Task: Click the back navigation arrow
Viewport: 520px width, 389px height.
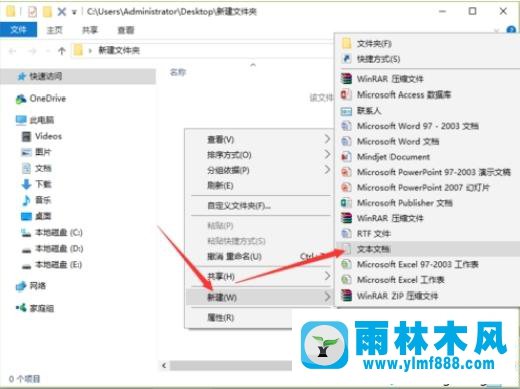Action: (13, 51)
